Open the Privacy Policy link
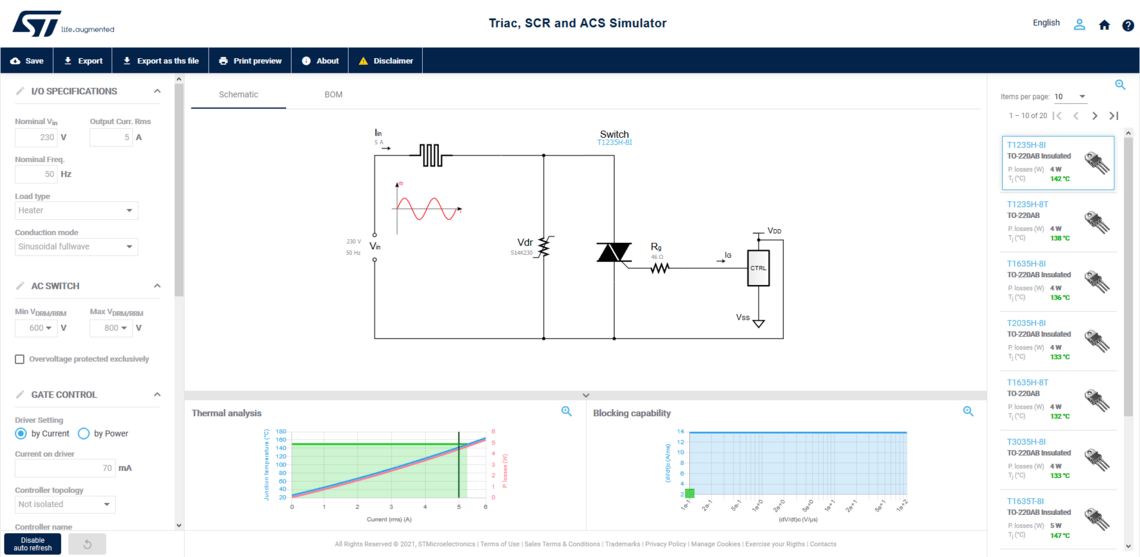This screenshot has height=557, width=1140. [665, 544]
